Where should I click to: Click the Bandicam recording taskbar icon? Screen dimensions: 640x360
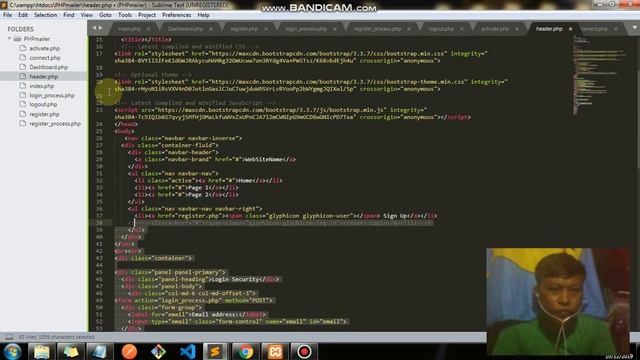(304, 351)
